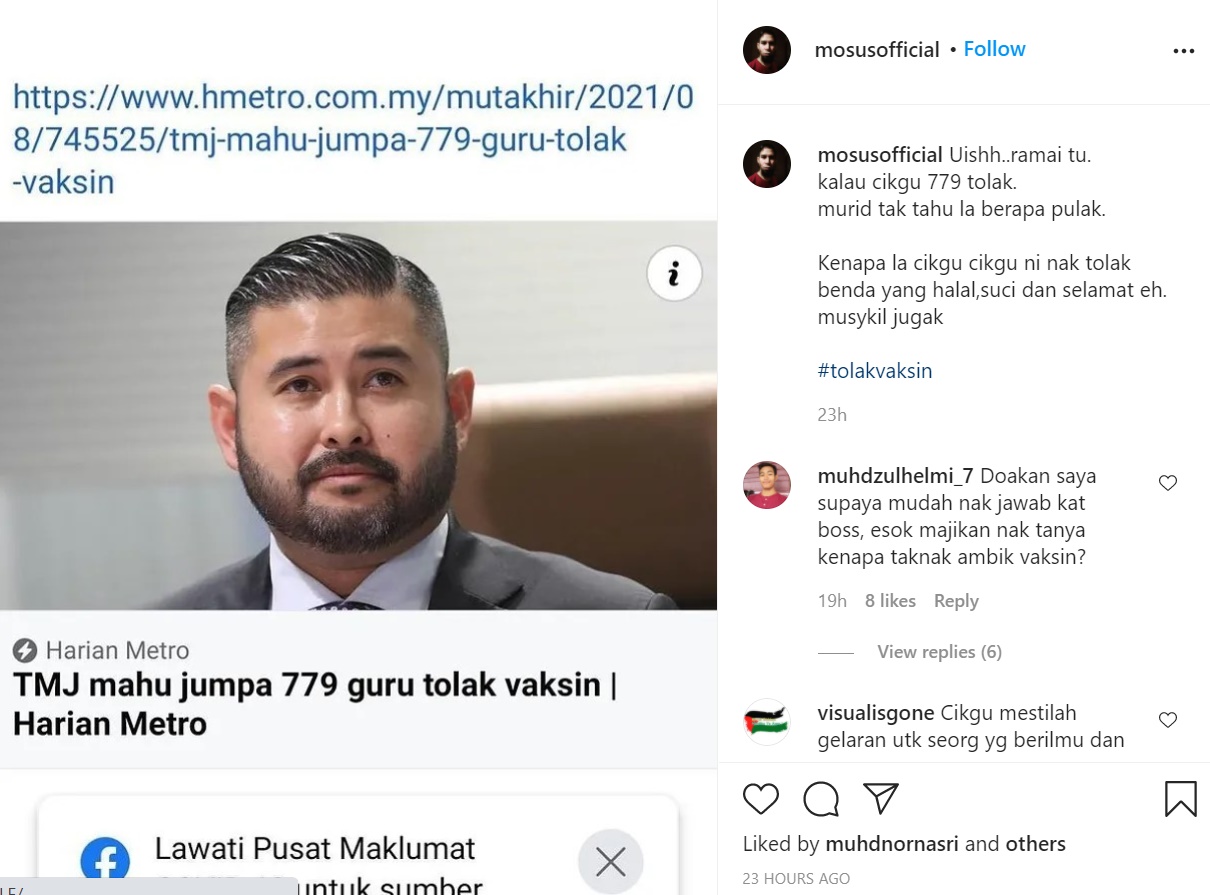
Task: Open the hmetro.com.my article URL
Action: pyautogui.click(x=353, y=140)
